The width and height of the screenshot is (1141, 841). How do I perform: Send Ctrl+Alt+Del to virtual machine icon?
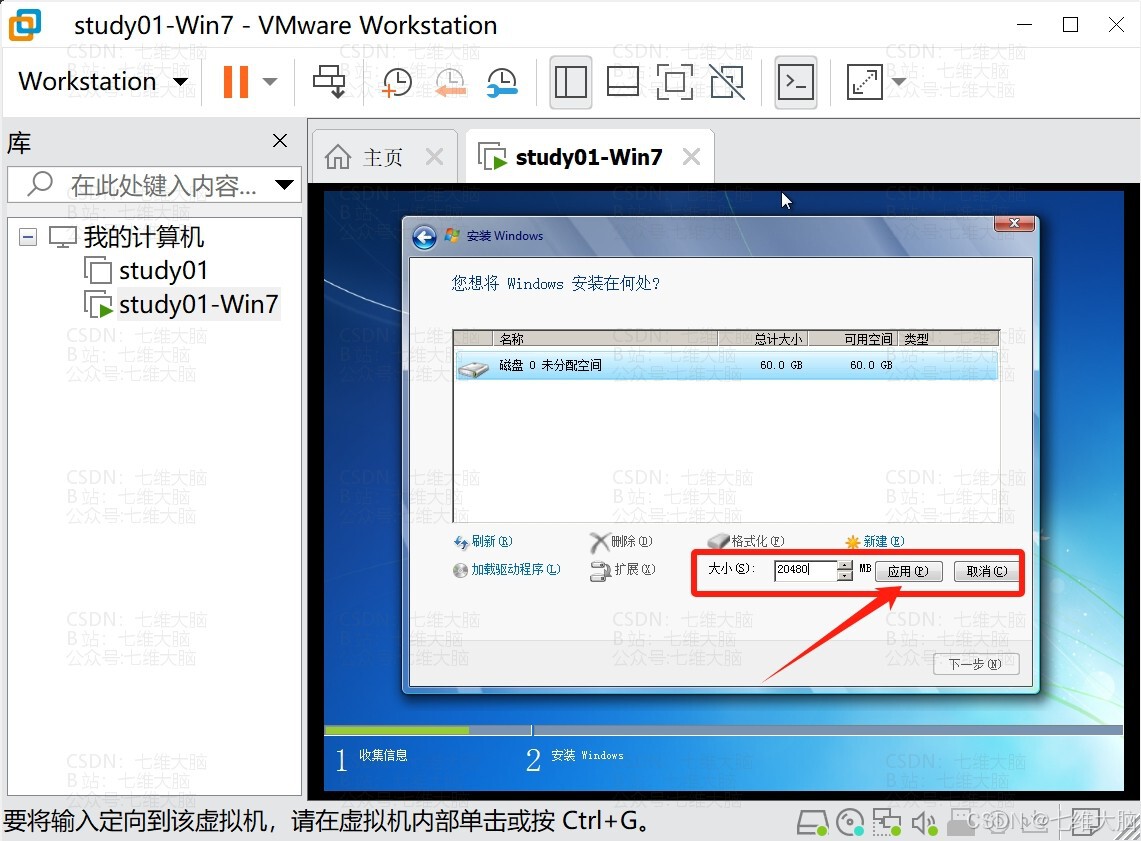[329, 81]
